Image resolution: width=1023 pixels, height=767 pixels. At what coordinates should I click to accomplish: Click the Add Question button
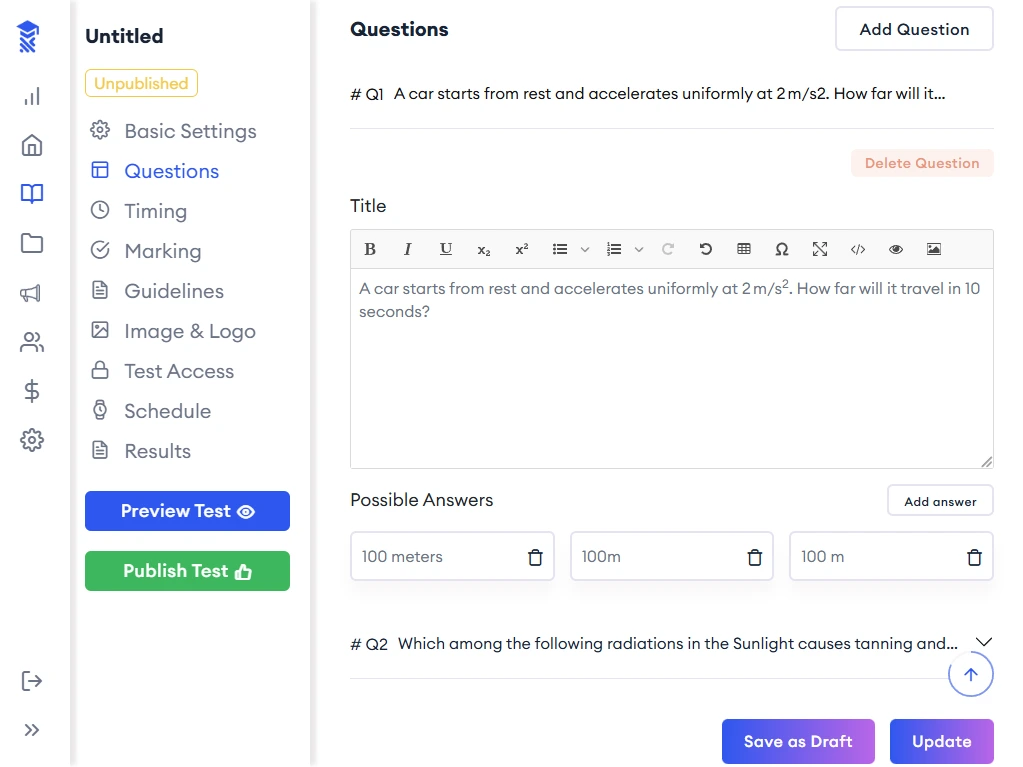[914, 29]
